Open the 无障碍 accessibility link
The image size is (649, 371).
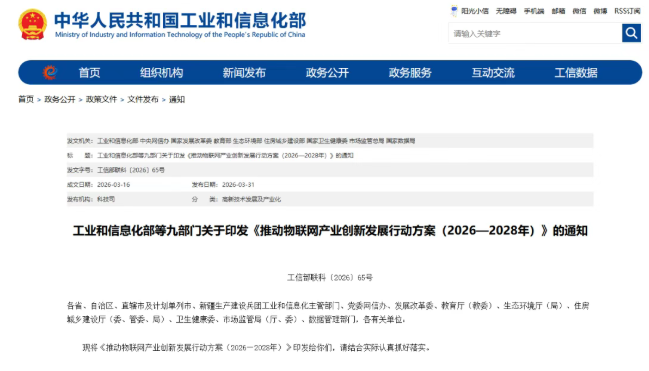coord(506,11)
